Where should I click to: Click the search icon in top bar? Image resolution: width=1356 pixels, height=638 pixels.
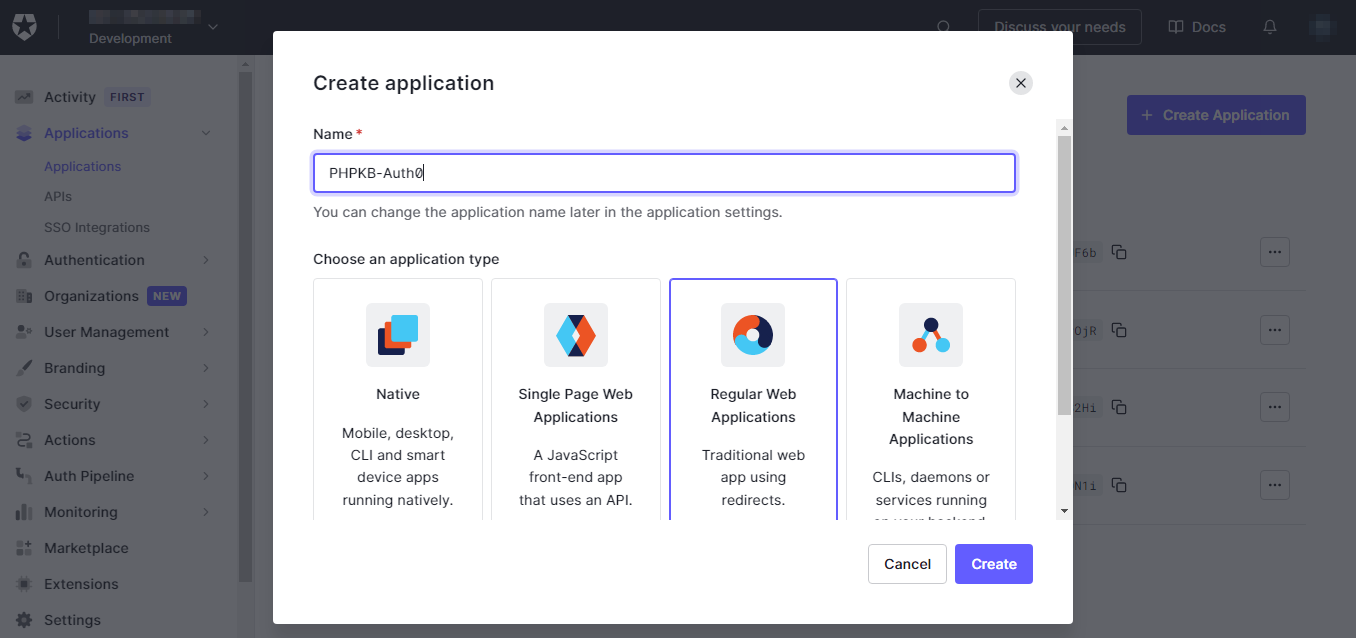point(944,28)
